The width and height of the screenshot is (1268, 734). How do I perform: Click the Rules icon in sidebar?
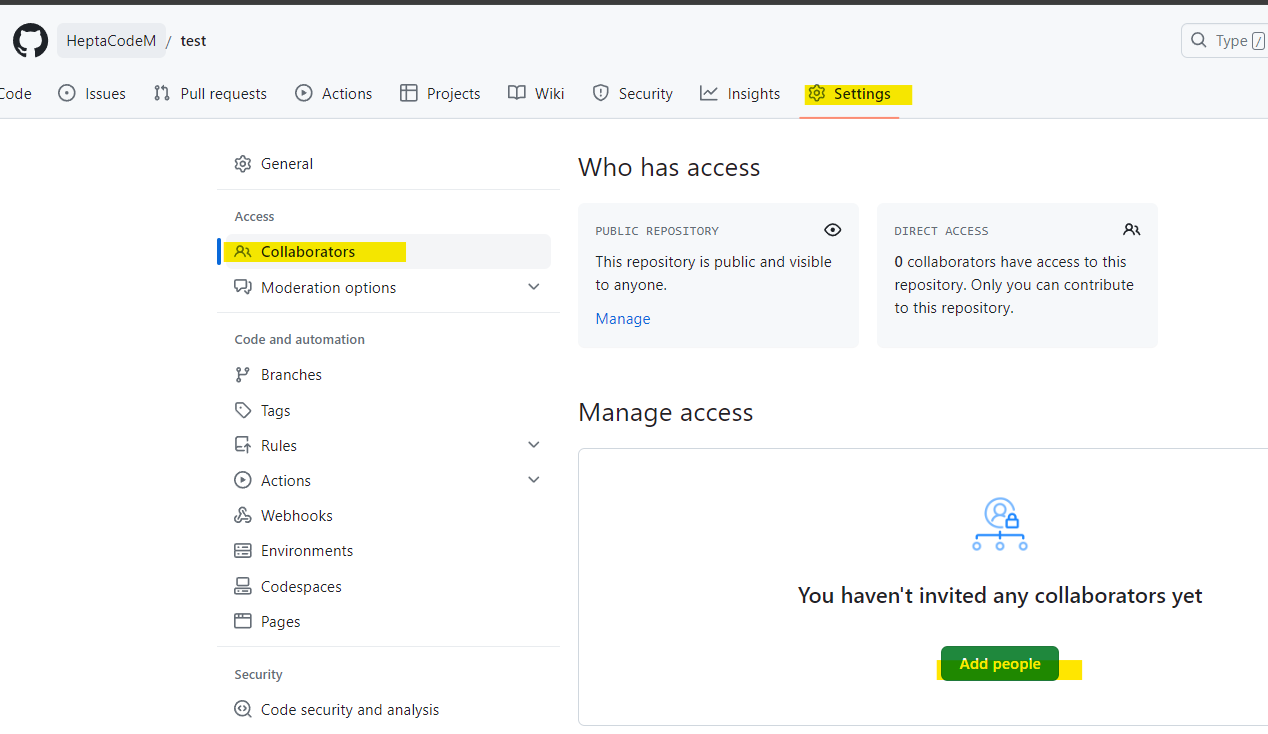(x=243, y=445)
